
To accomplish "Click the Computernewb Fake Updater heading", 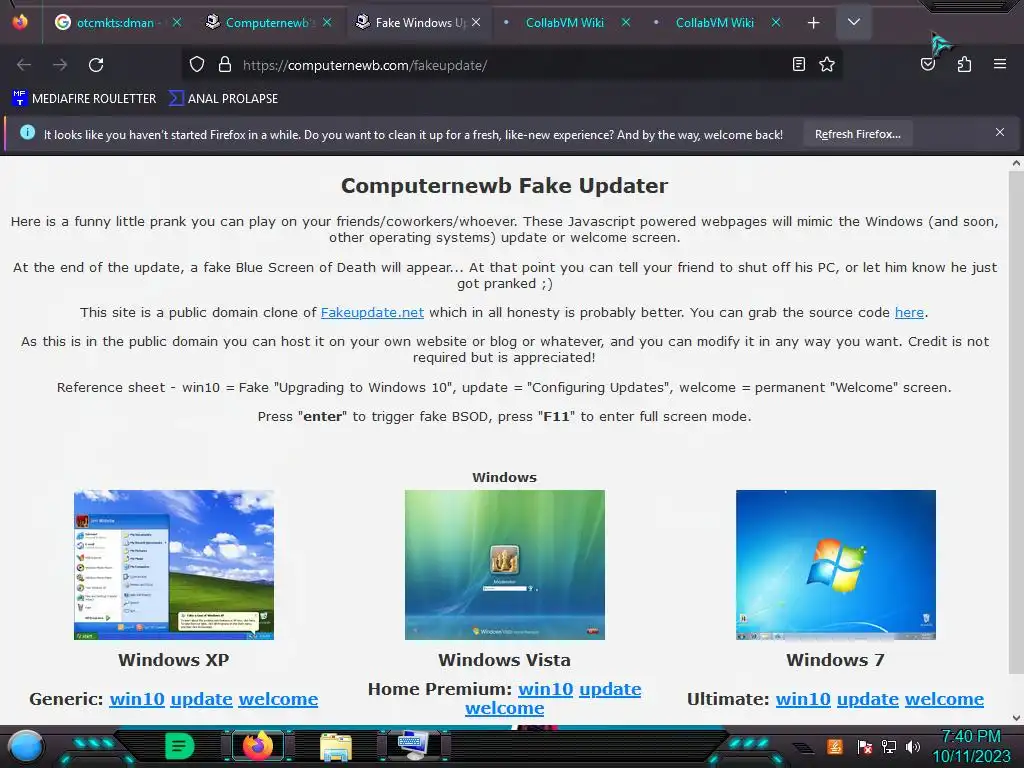I will 505,185.
